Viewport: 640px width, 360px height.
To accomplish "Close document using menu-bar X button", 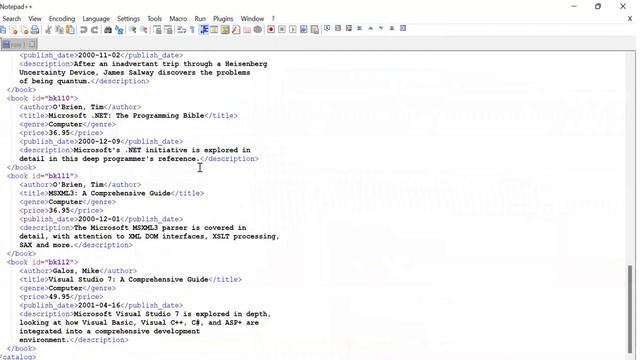I will coord(630,19).
